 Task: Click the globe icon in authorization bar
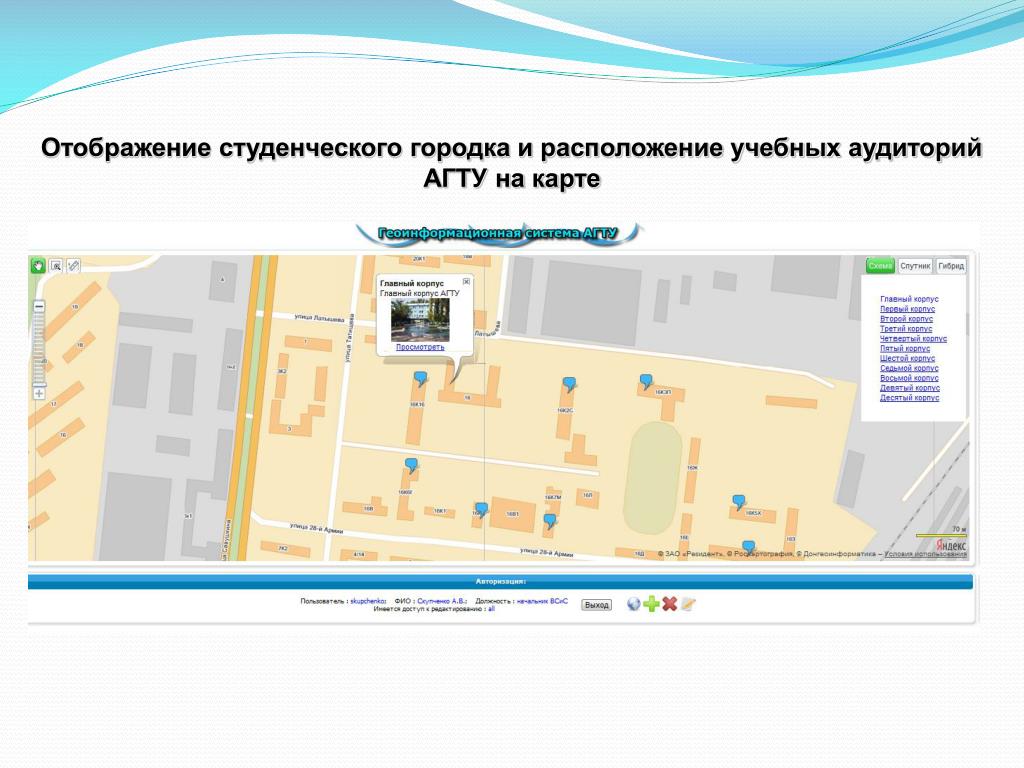(633, 604)
